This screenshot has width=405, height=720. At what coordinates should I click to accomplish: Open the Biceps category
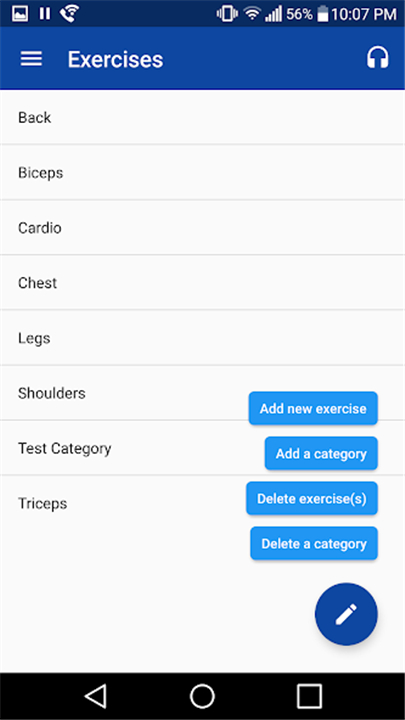click(x=202, y=173)
